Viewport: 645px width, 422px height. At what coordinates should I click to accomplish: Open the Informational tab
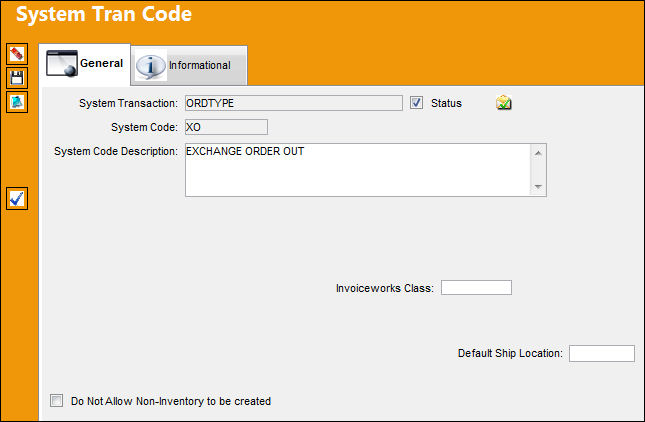pyautogui.click(x=189, y=66)
